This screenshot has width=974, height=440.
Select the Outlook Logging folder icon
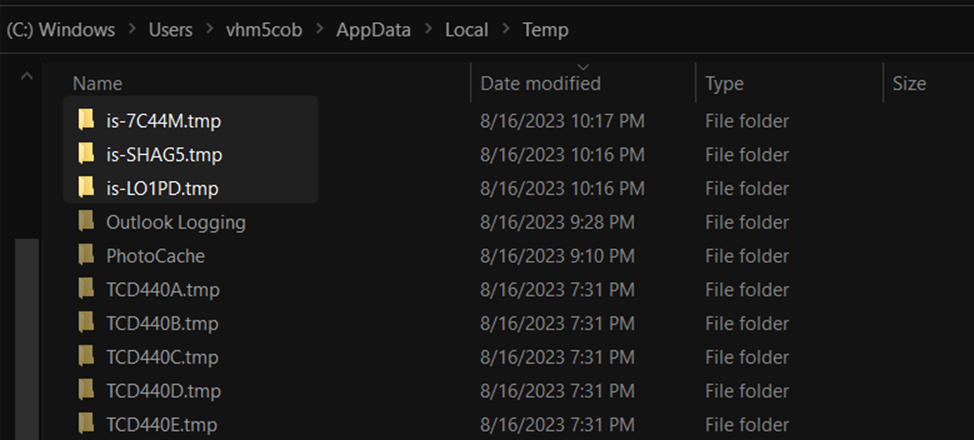pyautogui.click(x=86, y=221)
